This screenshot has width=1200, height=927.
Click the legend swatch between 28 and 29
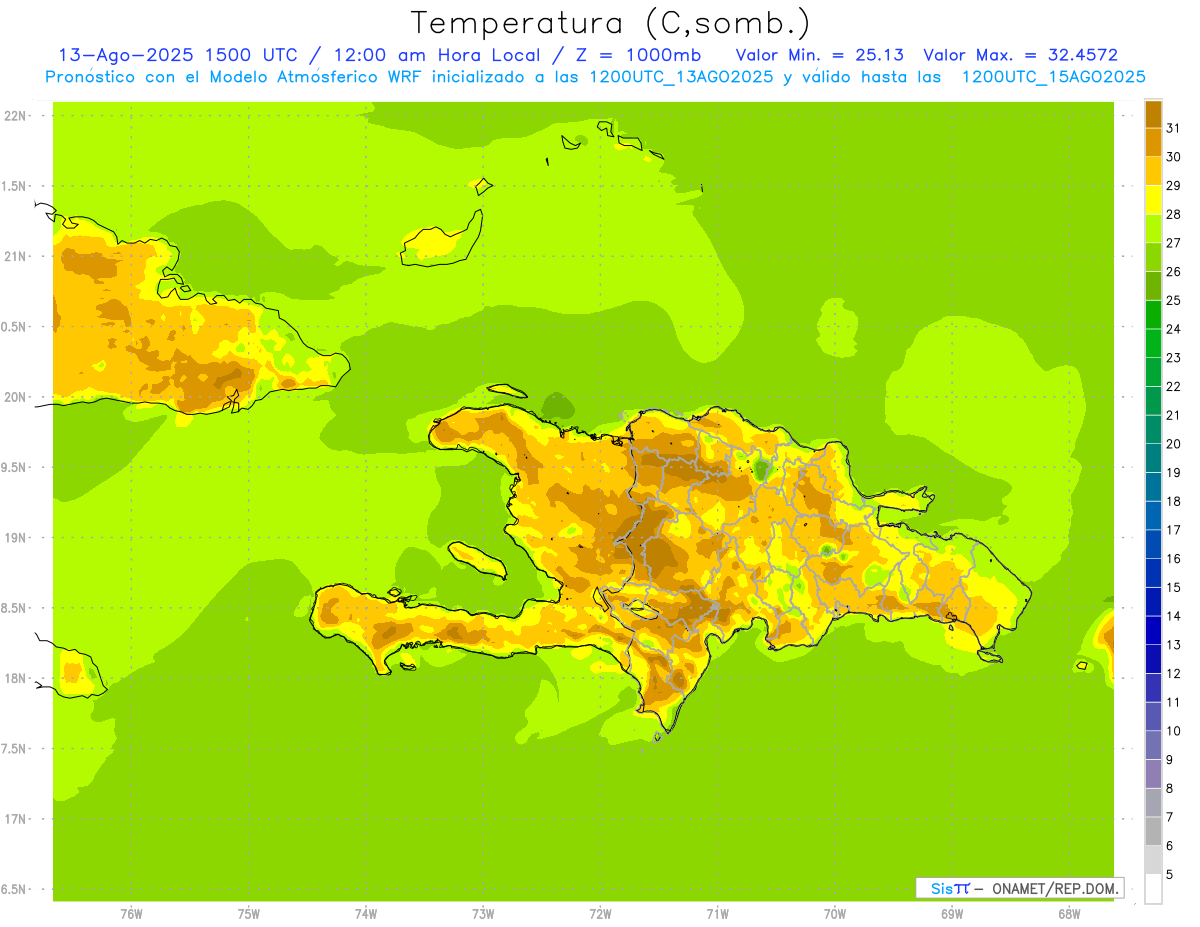tap(1153, 199)
